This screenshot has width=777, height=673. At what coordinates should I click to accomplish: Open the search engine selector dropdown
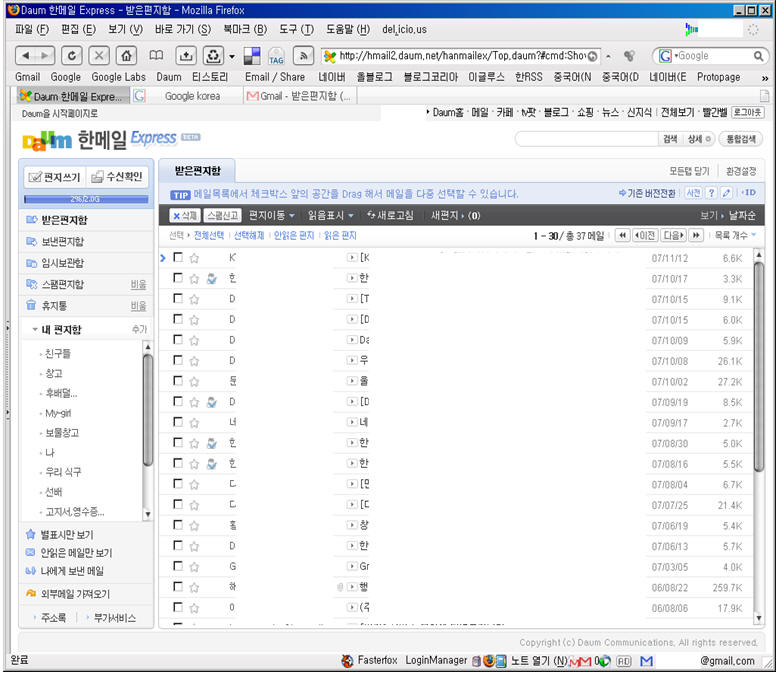(667, 56)
